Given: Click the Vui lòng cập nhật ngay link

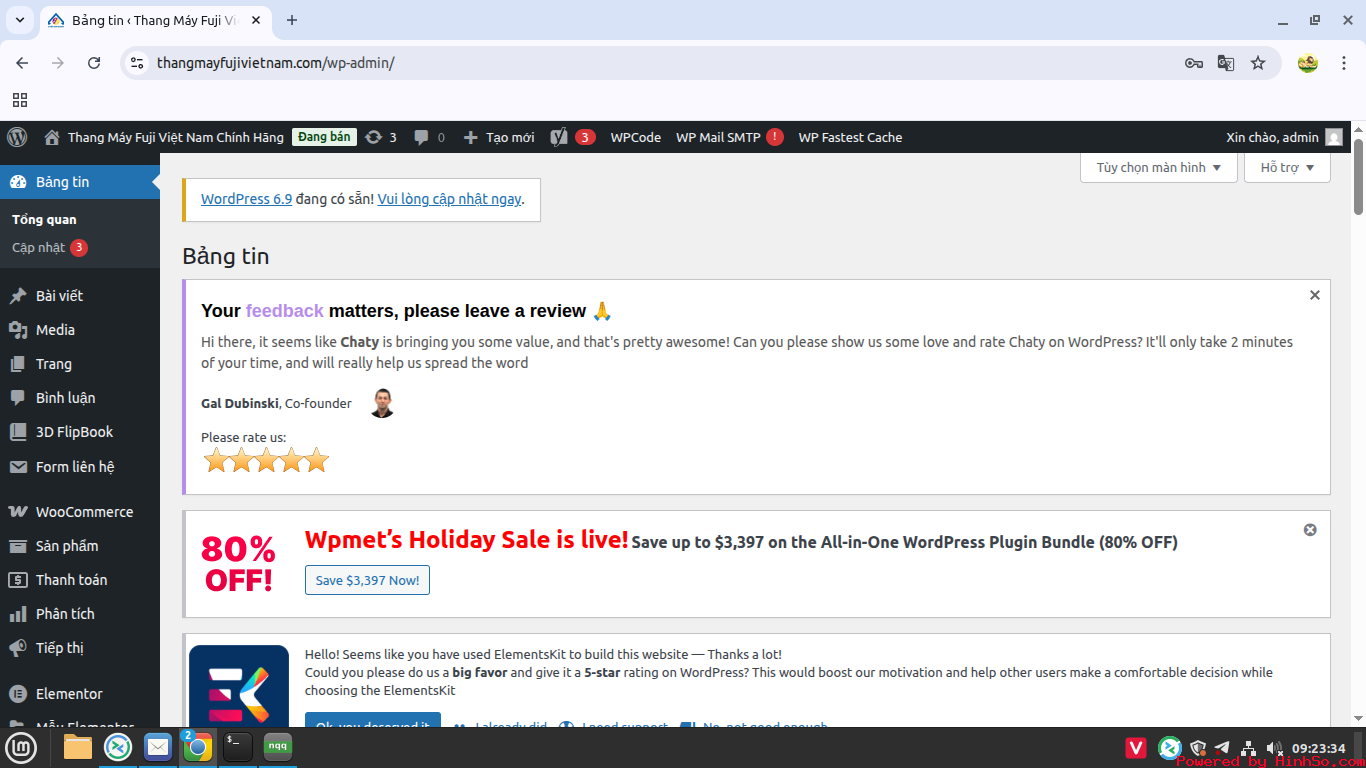Looking at the screenshot, I should click(x=448, y=199).
